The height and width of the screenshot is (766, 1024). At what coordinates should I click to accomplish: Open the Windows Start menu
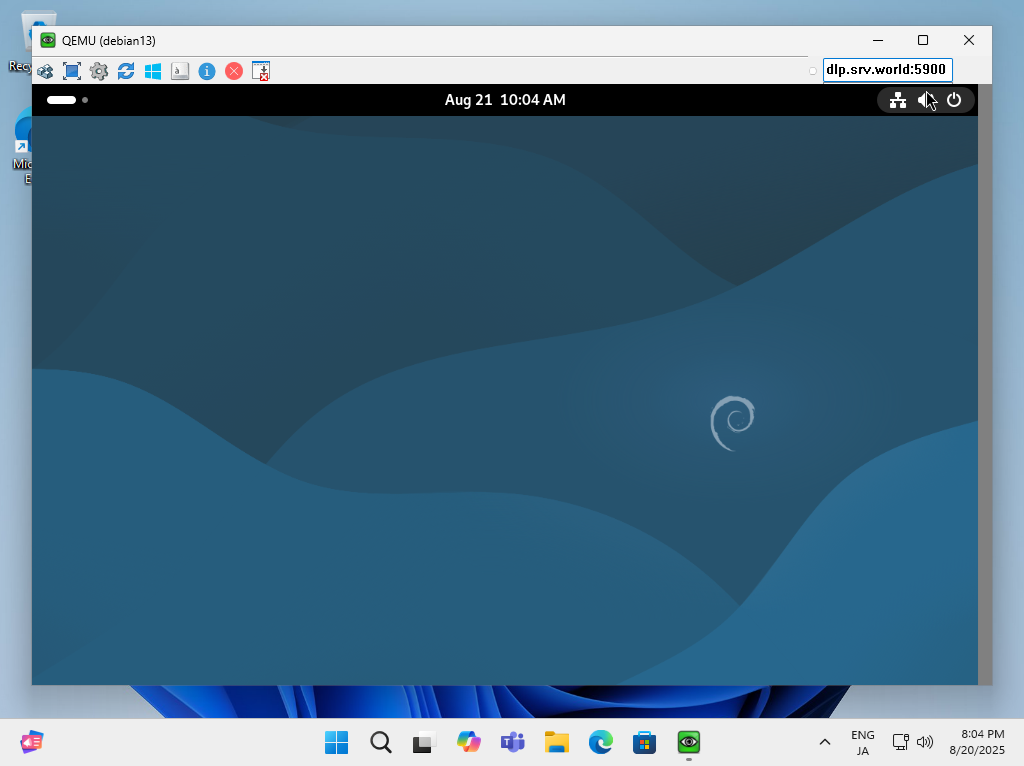336,742
